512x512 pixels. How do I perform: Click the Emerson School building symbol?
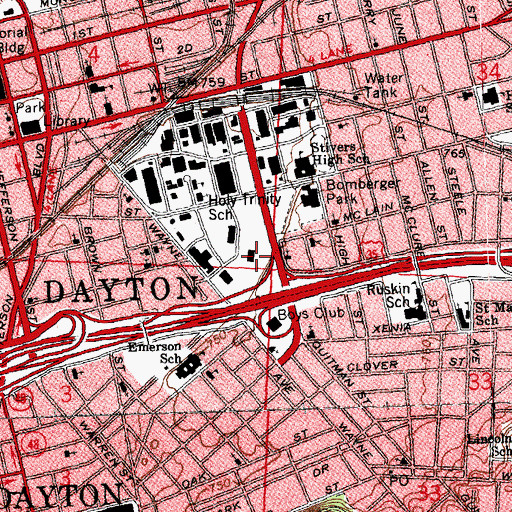click(x=189, y=367)
